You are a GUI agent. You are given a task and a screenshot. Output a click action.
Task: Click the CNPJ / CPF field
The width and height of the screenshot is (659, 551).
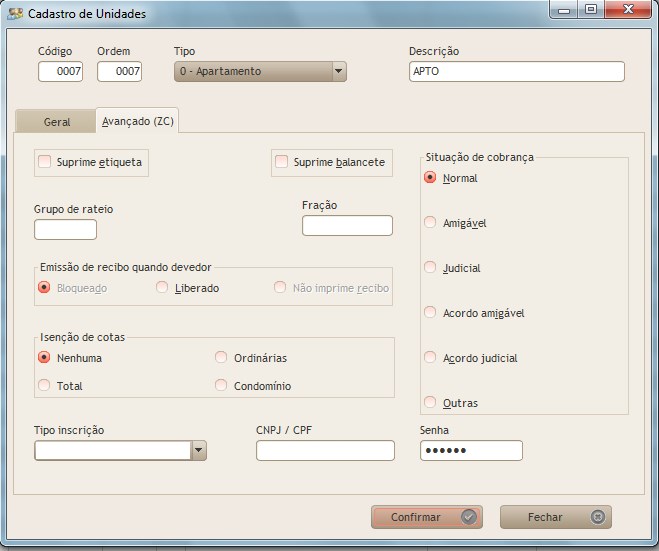pos(325,451)
